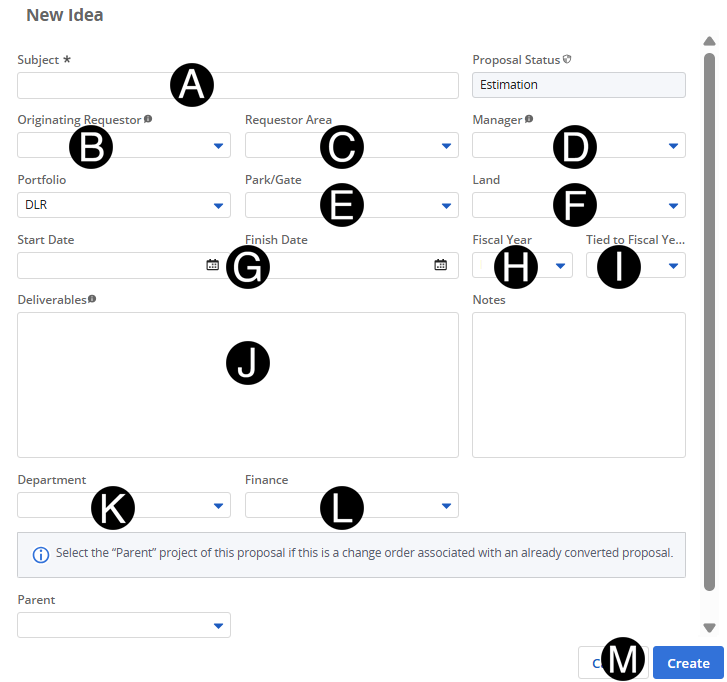The width and height of the screenshot is (727, 682).
Task: Expand the Manager dropdown
Action: (x=673, y=146)
